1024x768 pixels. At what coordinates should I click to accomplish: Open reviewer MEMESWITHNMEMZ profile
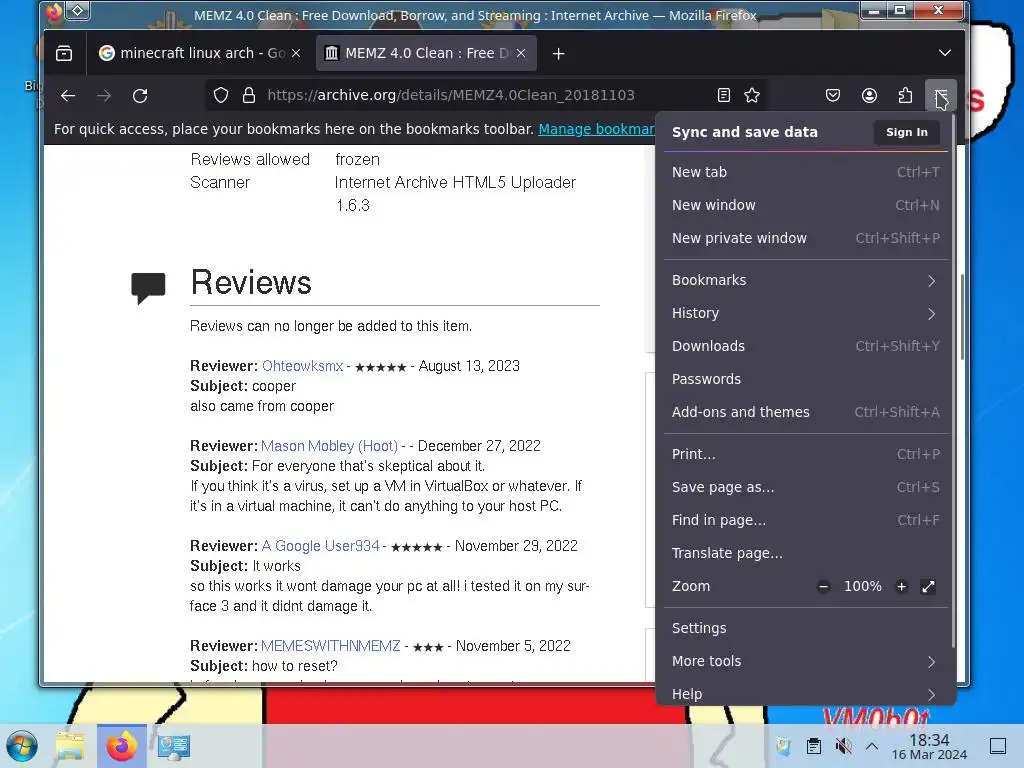click(x=330, y=646)
